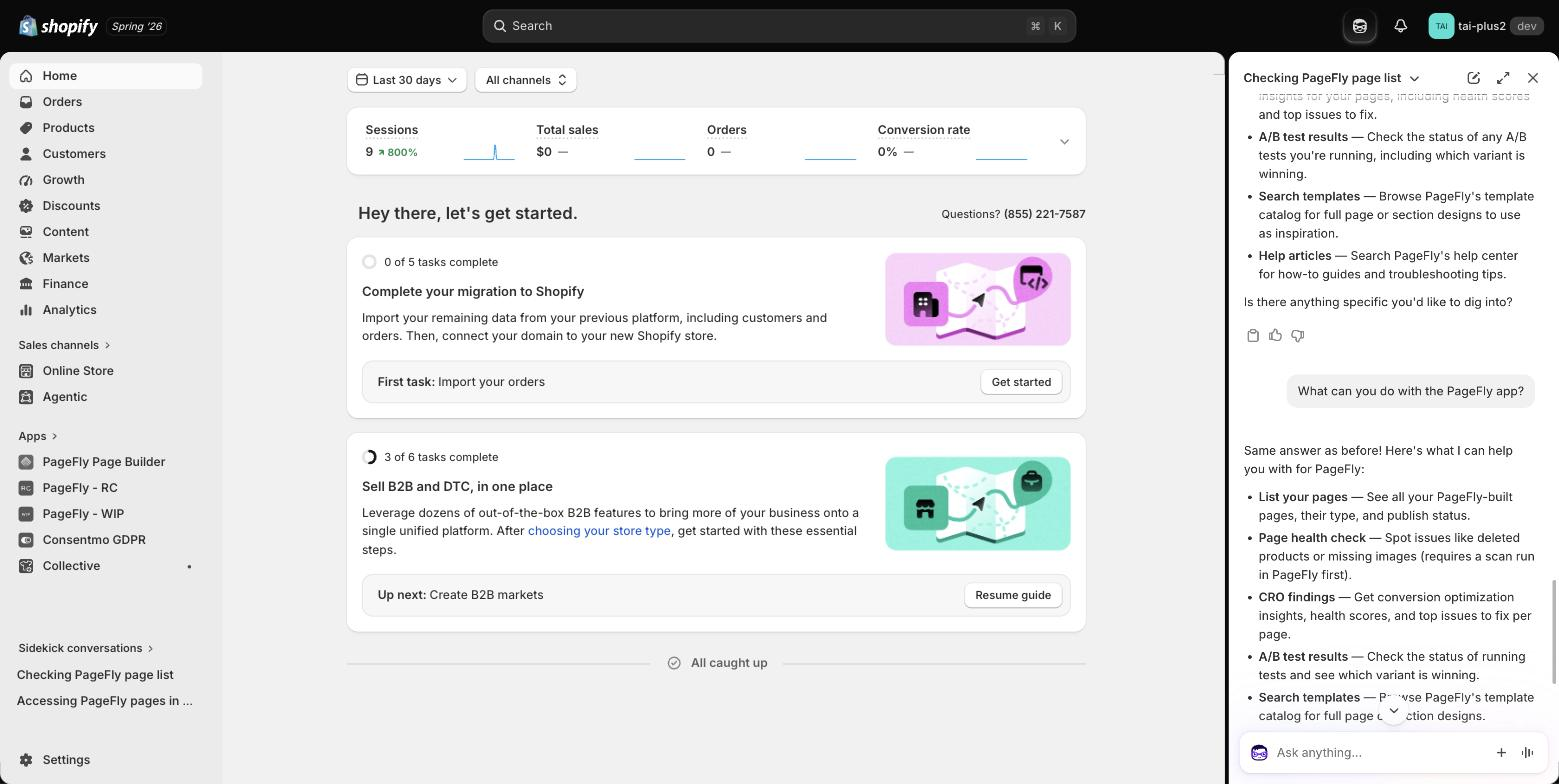The image size is (1559, 784).
Task: Expand Sidekick panel to full screen
Action: (1503, 78)
